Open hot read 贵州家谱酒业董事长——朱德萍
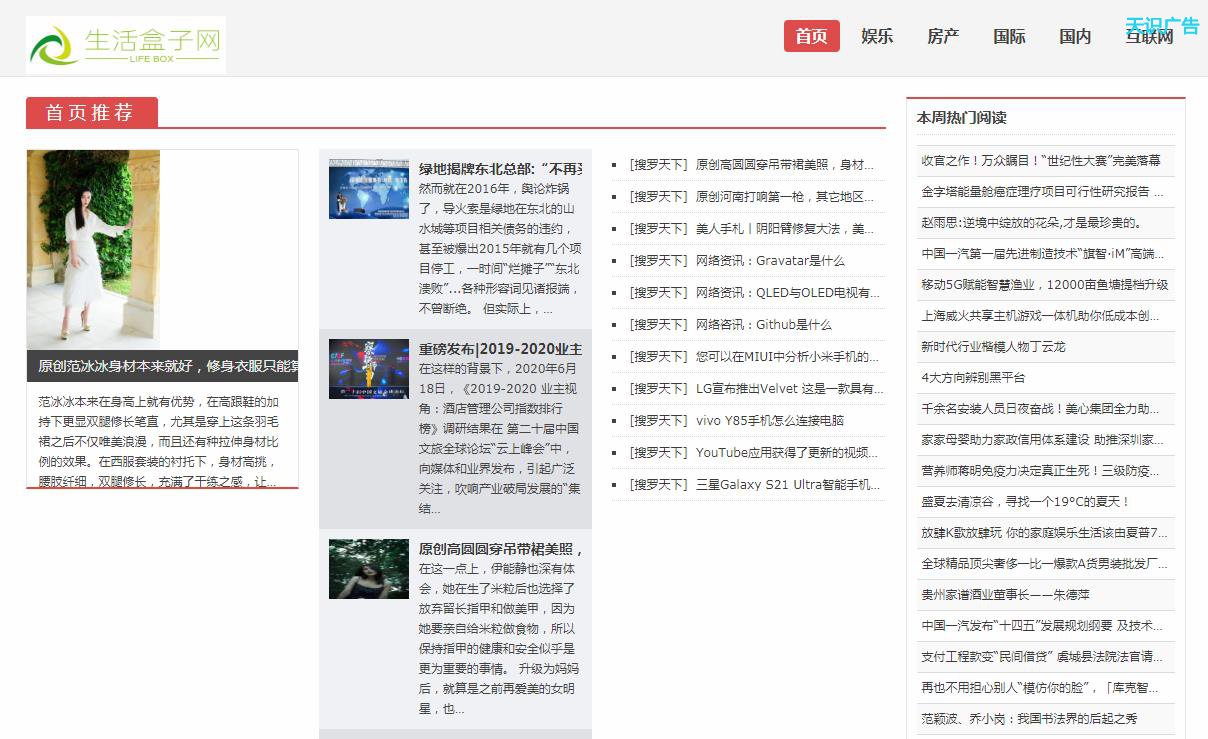Screen dimensions: 1208x739 [1005, 594]
